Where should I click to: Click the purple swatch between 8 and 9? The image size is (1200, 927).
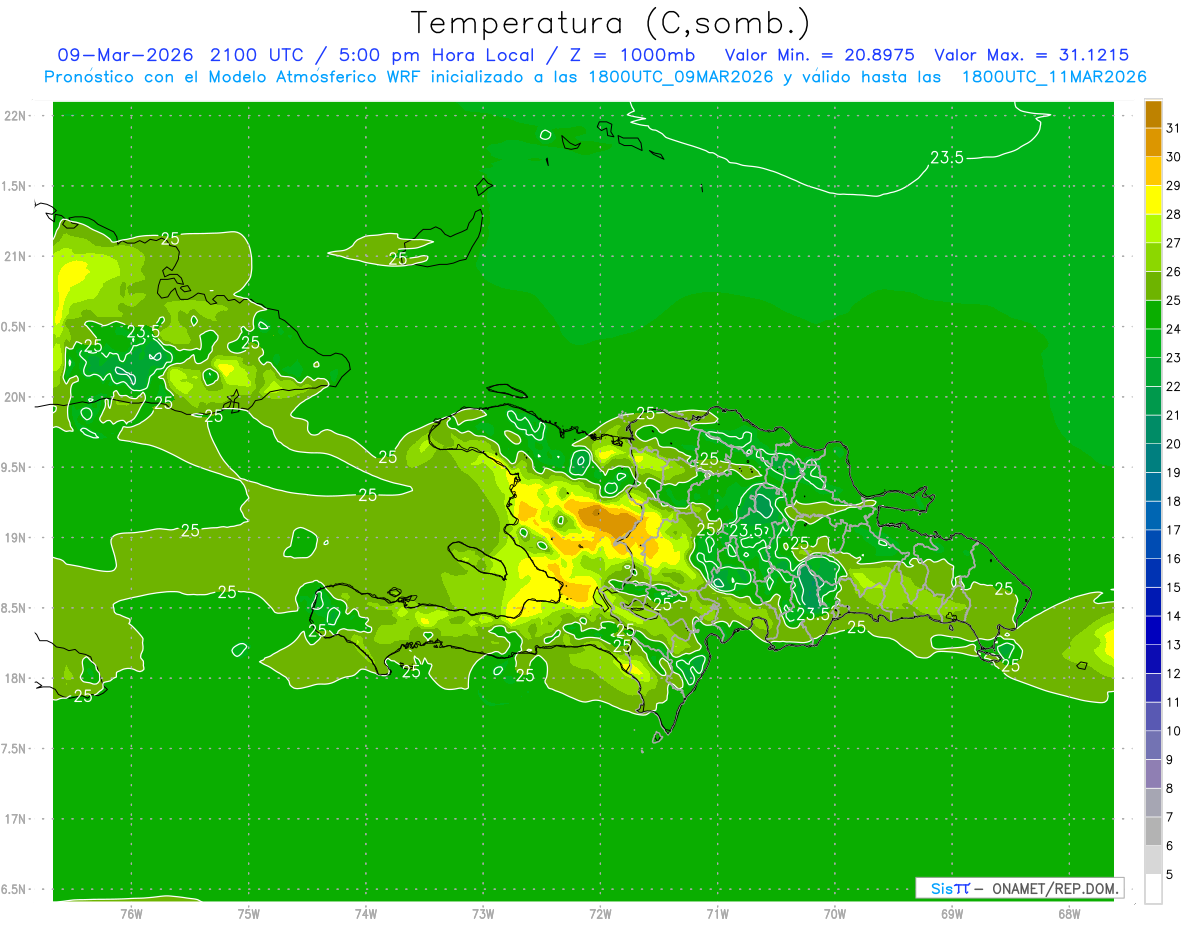pos(1153,774)
